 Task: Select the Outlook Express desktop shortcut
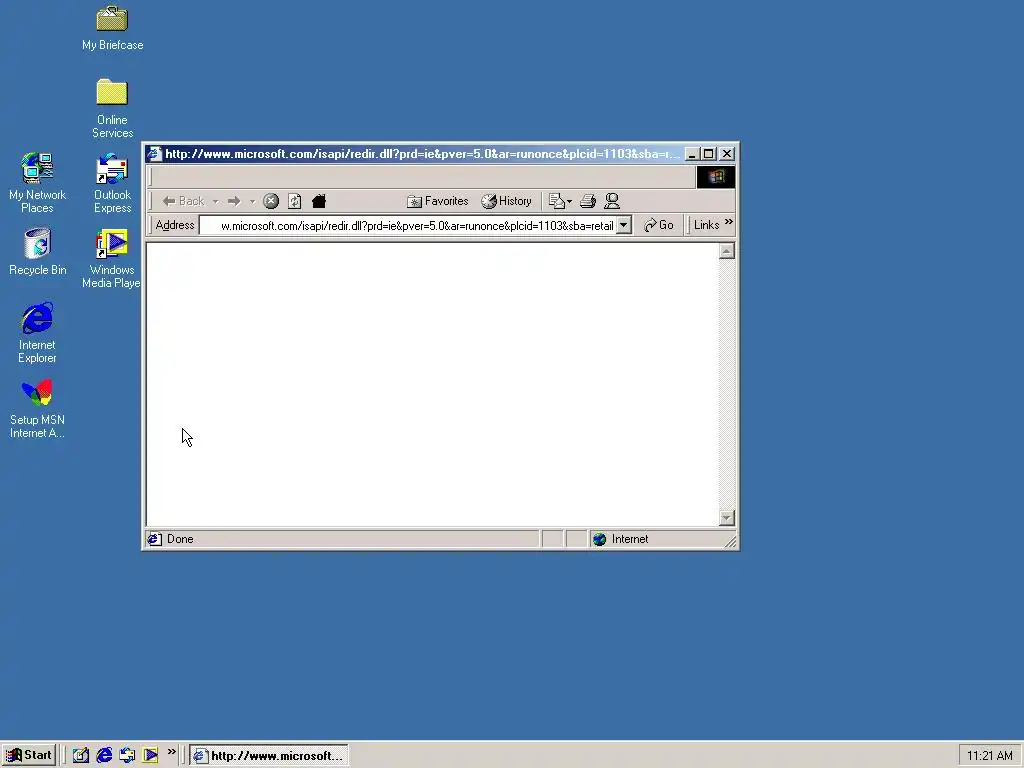112,184
